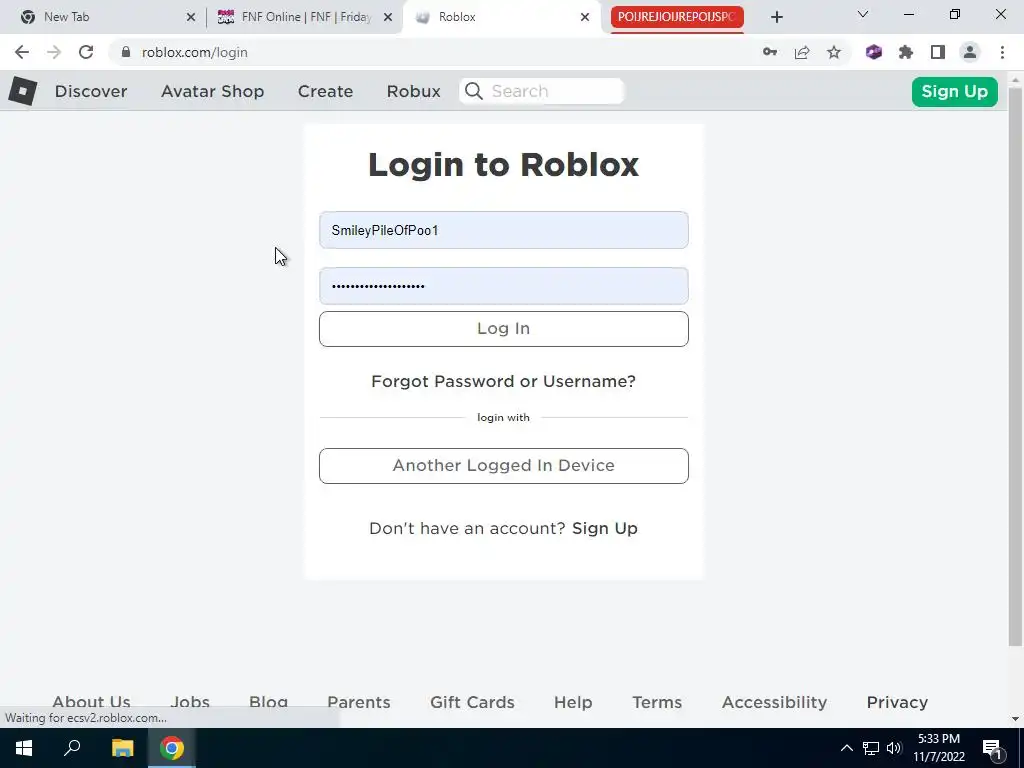This screenshot has width=1024, height=768.
Task: Show hidden system tray icons
Action: point(846,748)
